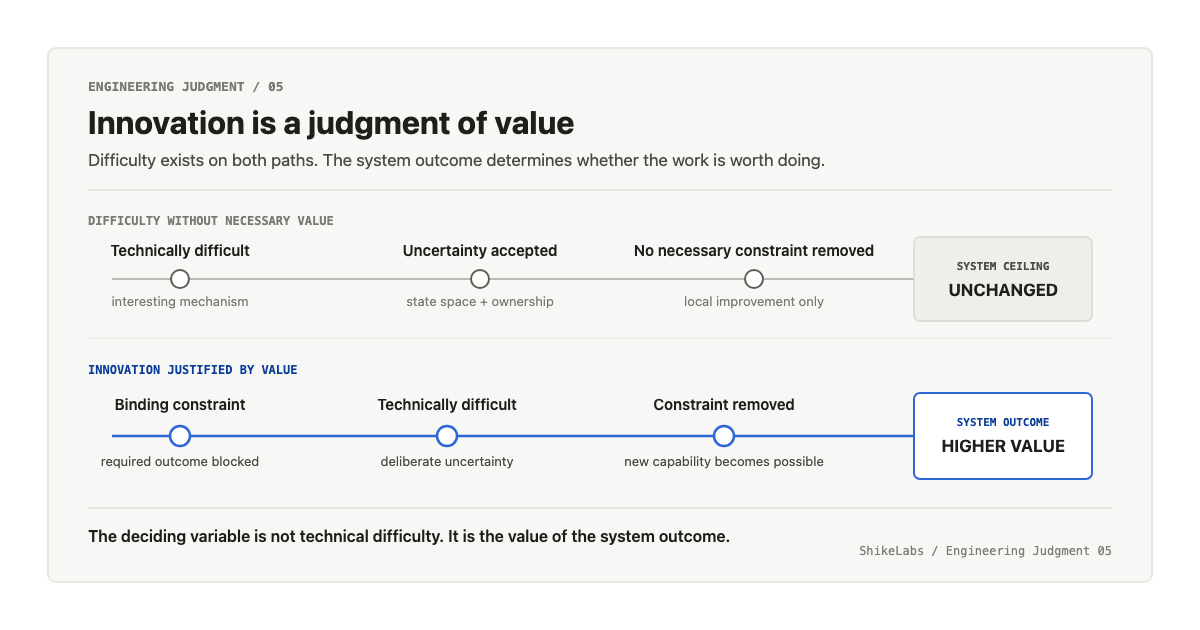The height and width of the screenshot is (630, 1200).
Task: Click the bold concluding sentence at the bottom
Action: click(409, 536)
